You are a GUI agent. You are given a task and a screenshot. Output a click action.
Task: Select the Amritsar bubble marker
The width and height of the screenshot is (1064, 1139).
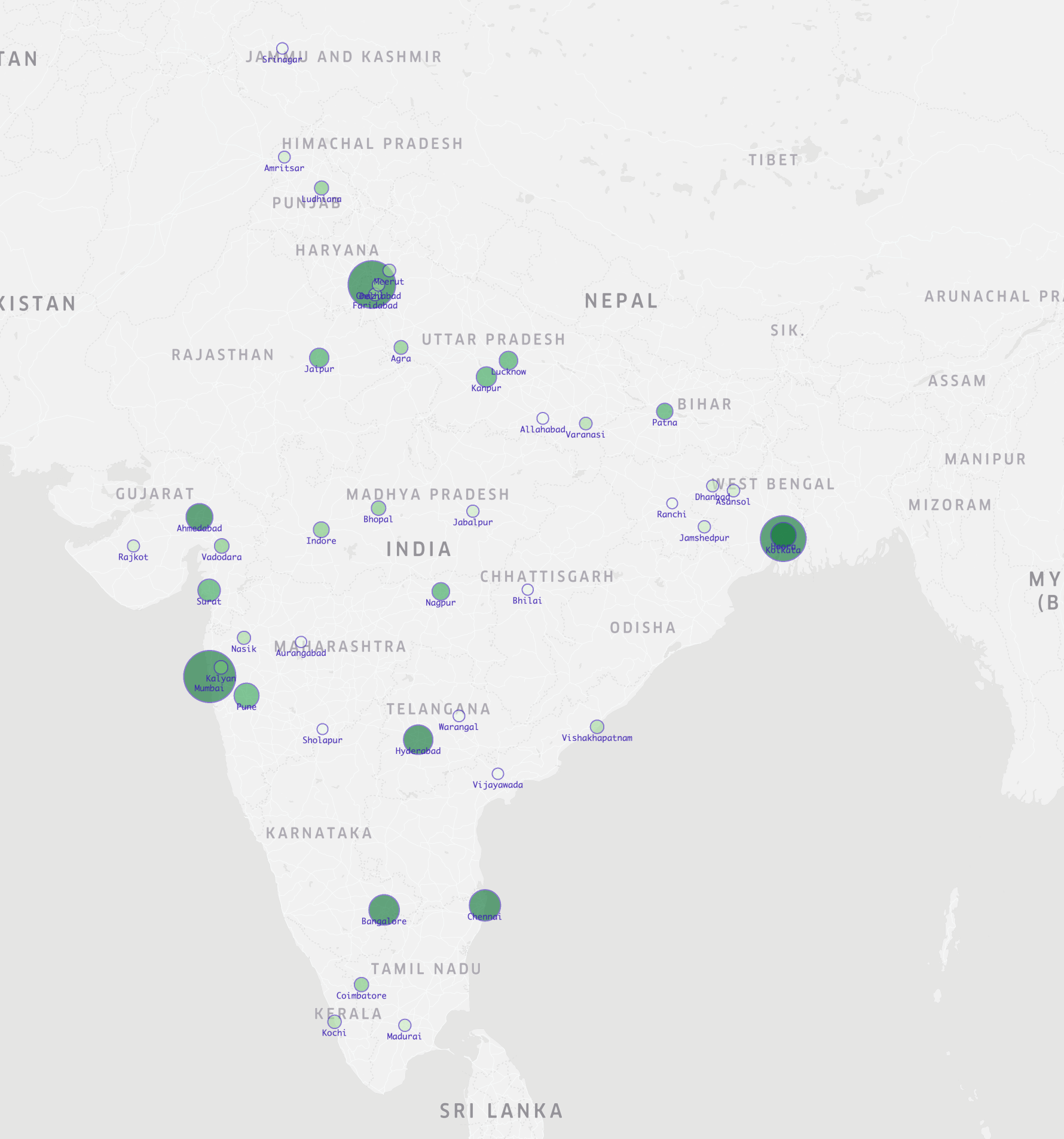click(x=285, y=157)
